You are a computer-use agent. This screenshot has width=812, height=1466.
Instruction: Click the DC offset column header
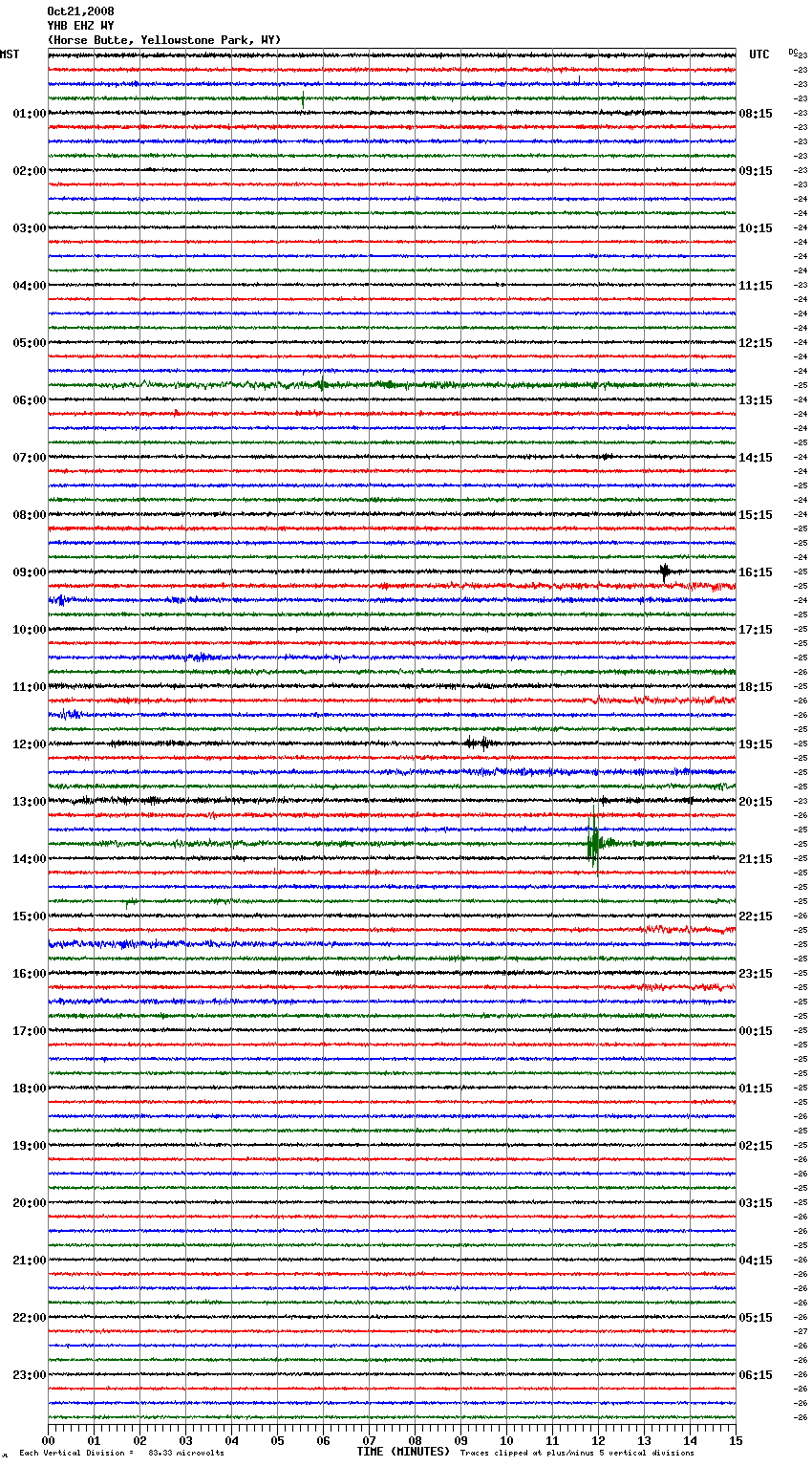[792, 53]
